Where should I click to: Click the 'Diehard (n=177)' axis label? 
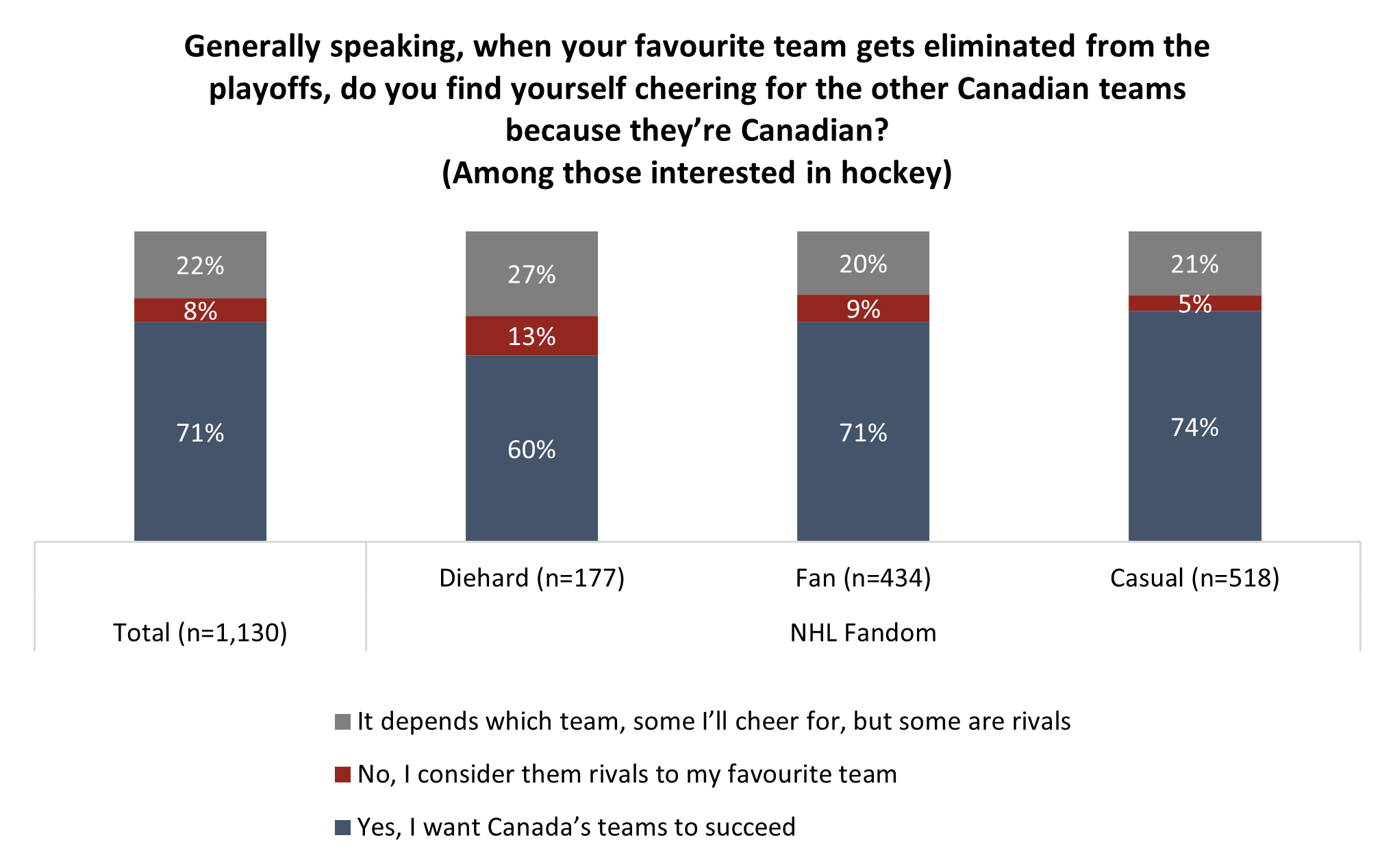coord(531,578)
